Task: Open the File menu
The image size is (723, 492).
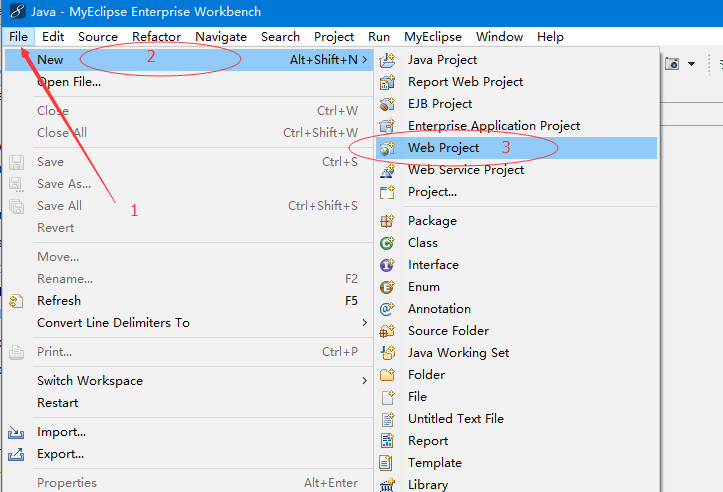Action: coord(18,37)
